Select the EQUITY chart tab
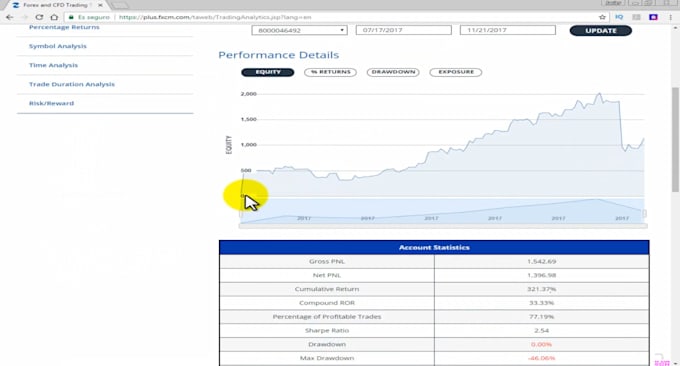 [268, 72]
